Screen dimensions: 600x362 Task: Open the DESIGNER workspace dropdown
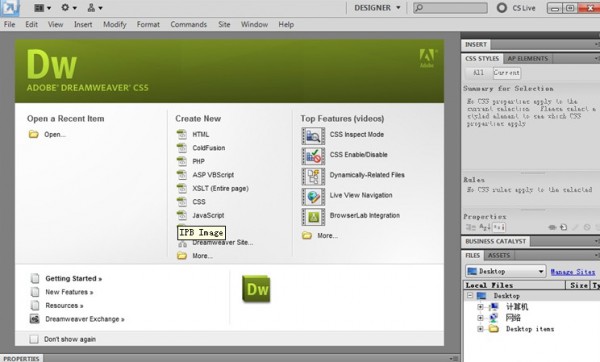[x=377, y=8]
